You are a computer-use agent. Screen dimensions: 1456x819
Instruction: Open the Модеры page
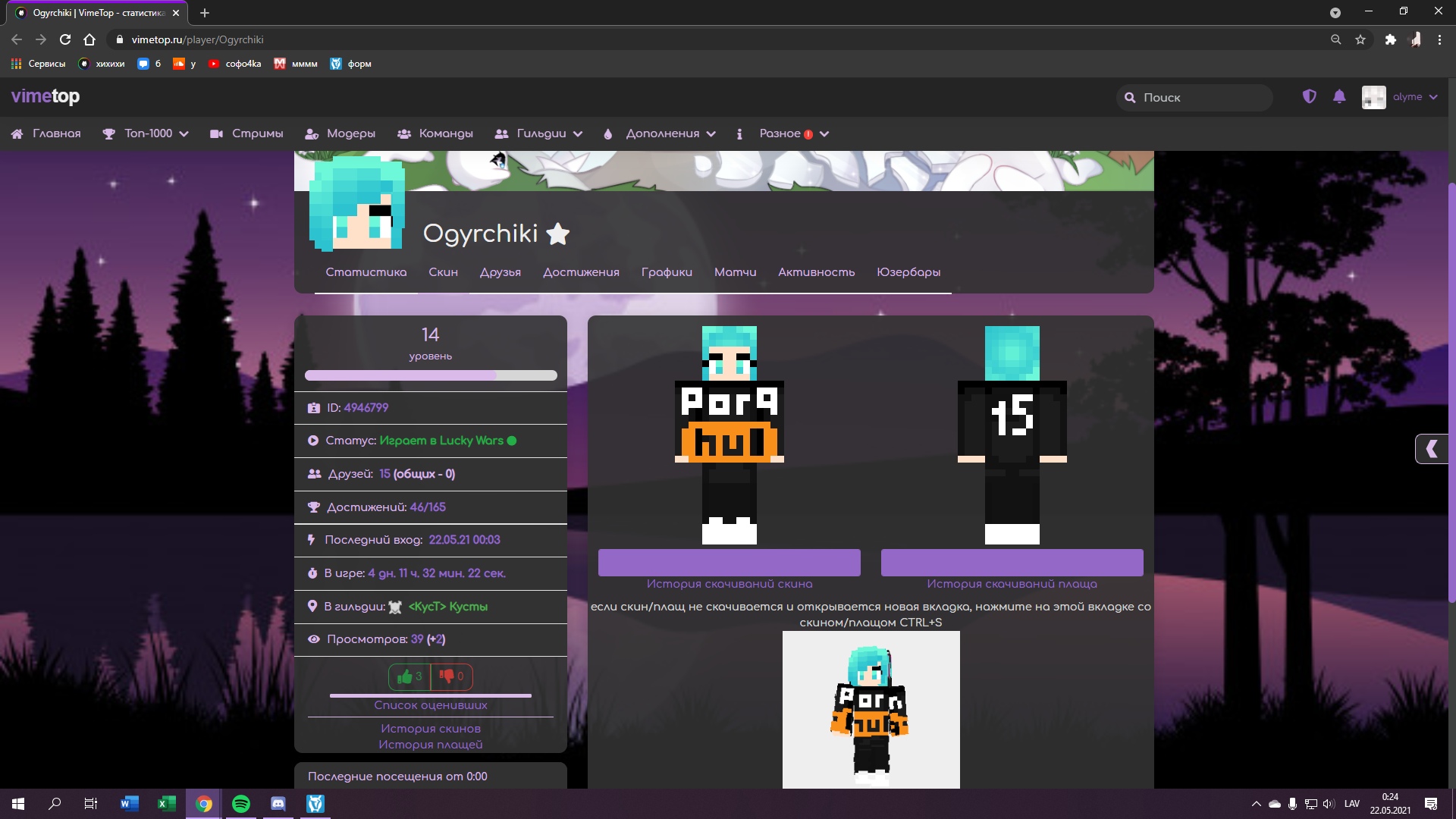pos(340,133)
